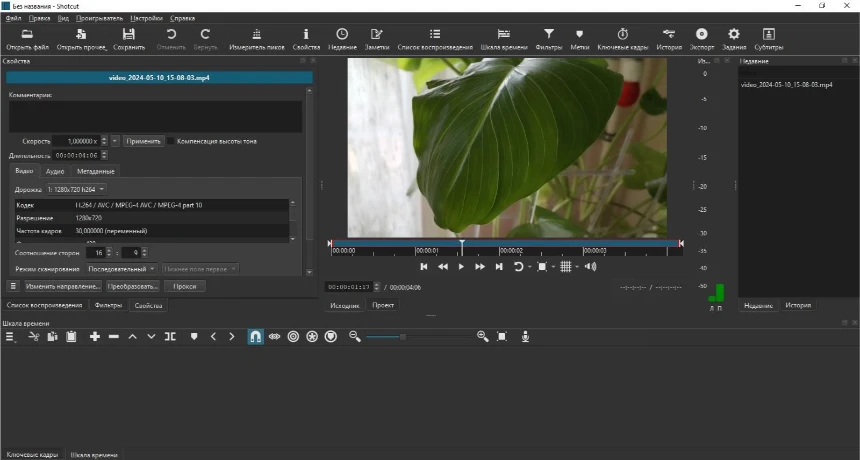This screenshot has height=460, width=860.
Task: Click timeline zoom out magnifier
Action: point(355,337)
